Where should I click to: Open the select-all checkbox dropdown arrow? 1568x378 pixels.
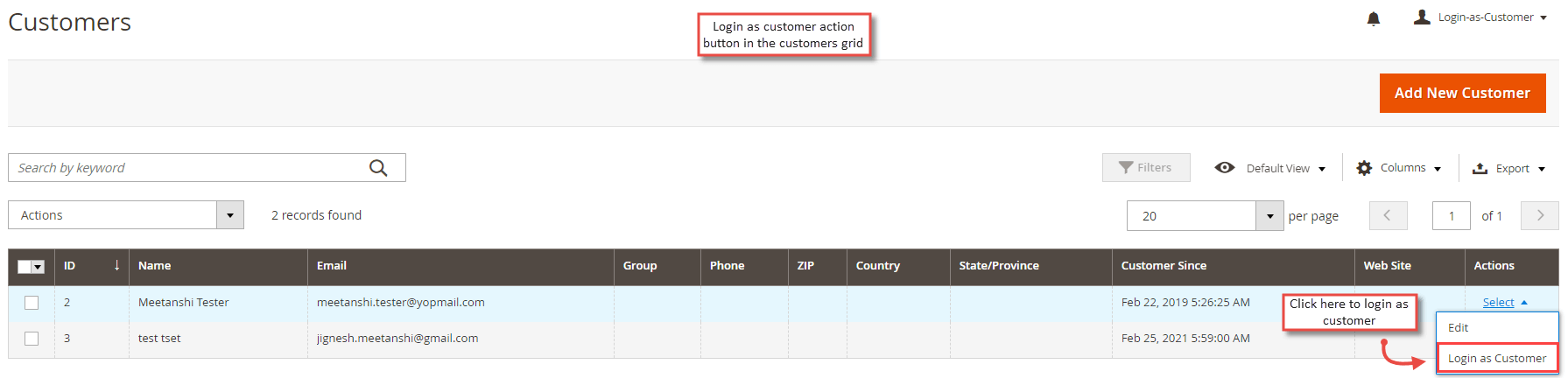(x=39, y=267)
